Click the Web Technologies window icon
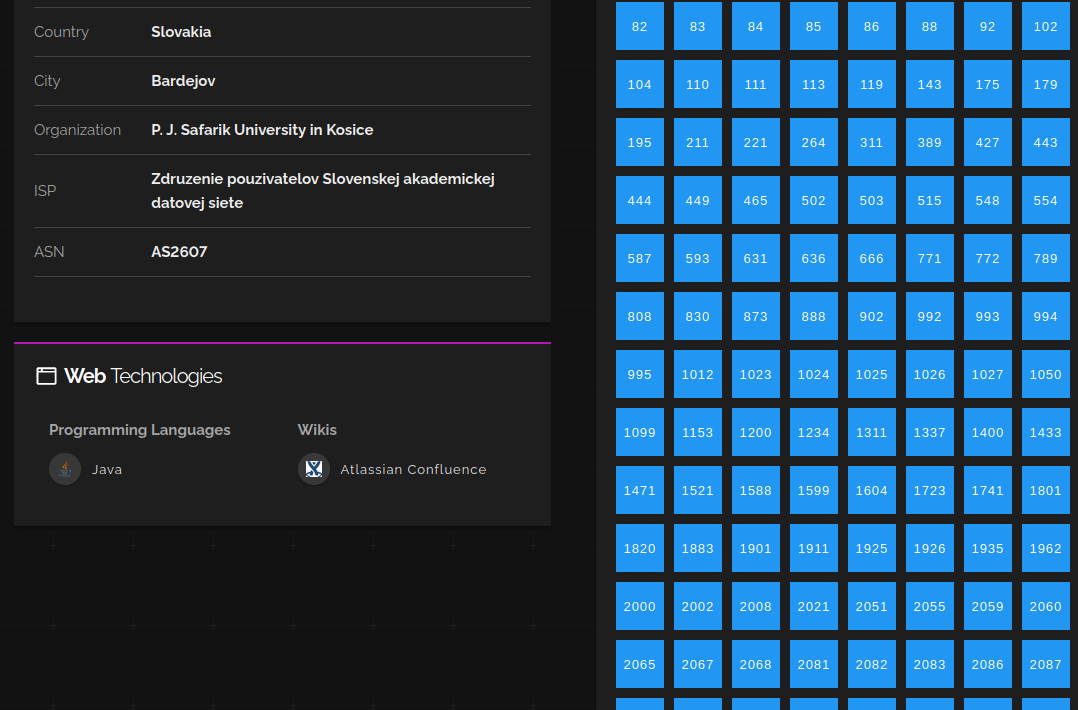This screenshot has height=710, width=1078. pos(46,376)
